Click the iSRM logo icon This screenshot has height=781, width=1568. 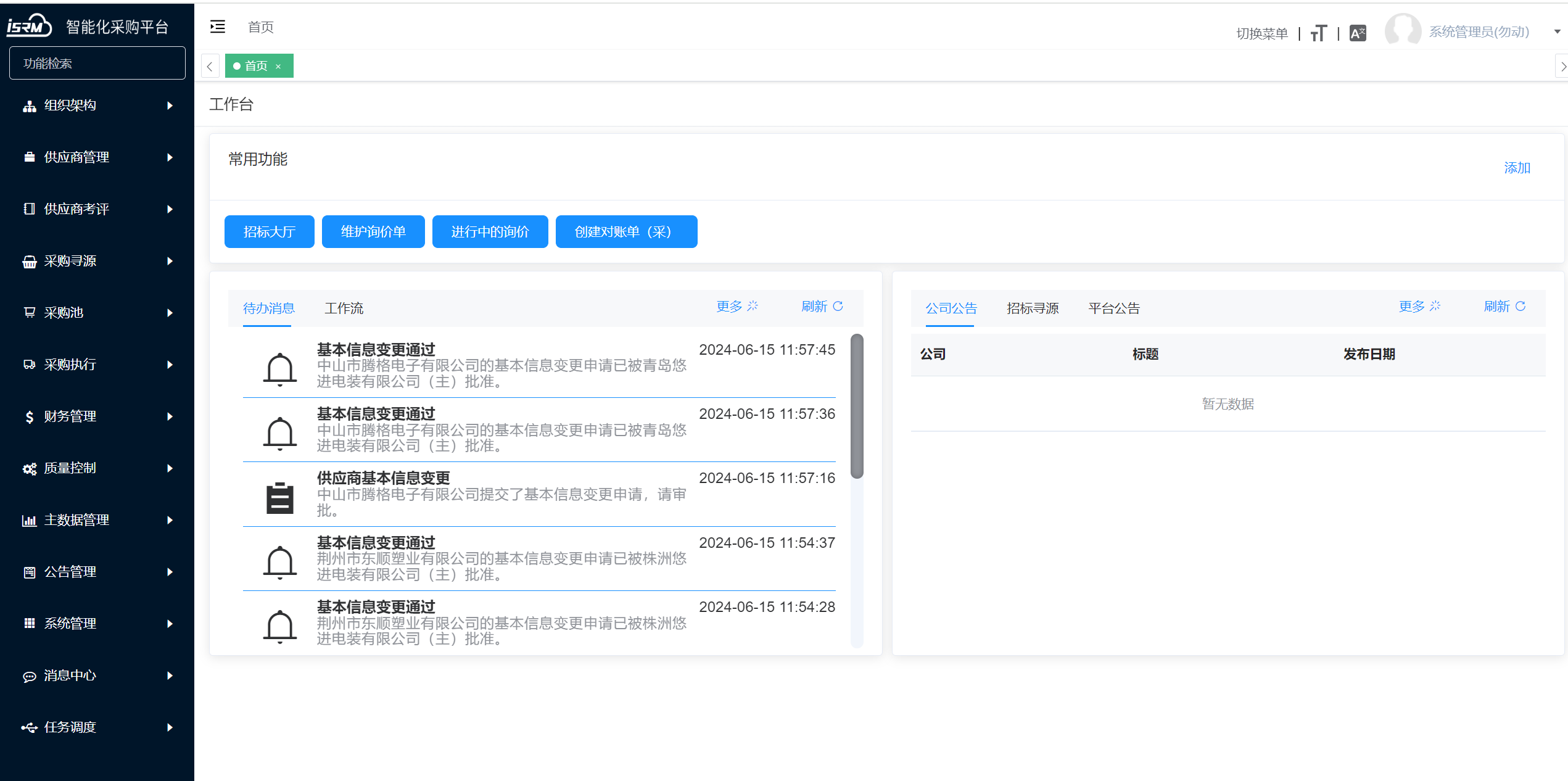[x=29, y=26]
